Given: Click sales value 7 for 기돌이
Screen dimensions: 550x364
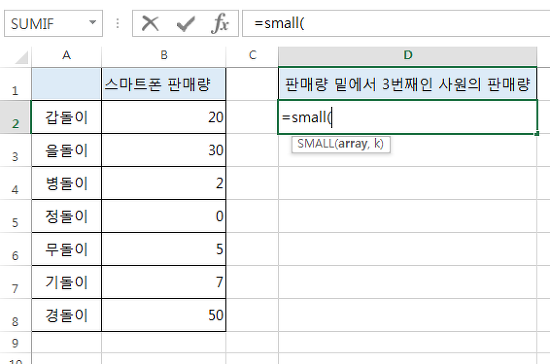Looking at the screenshot, I should coord(163,282).
